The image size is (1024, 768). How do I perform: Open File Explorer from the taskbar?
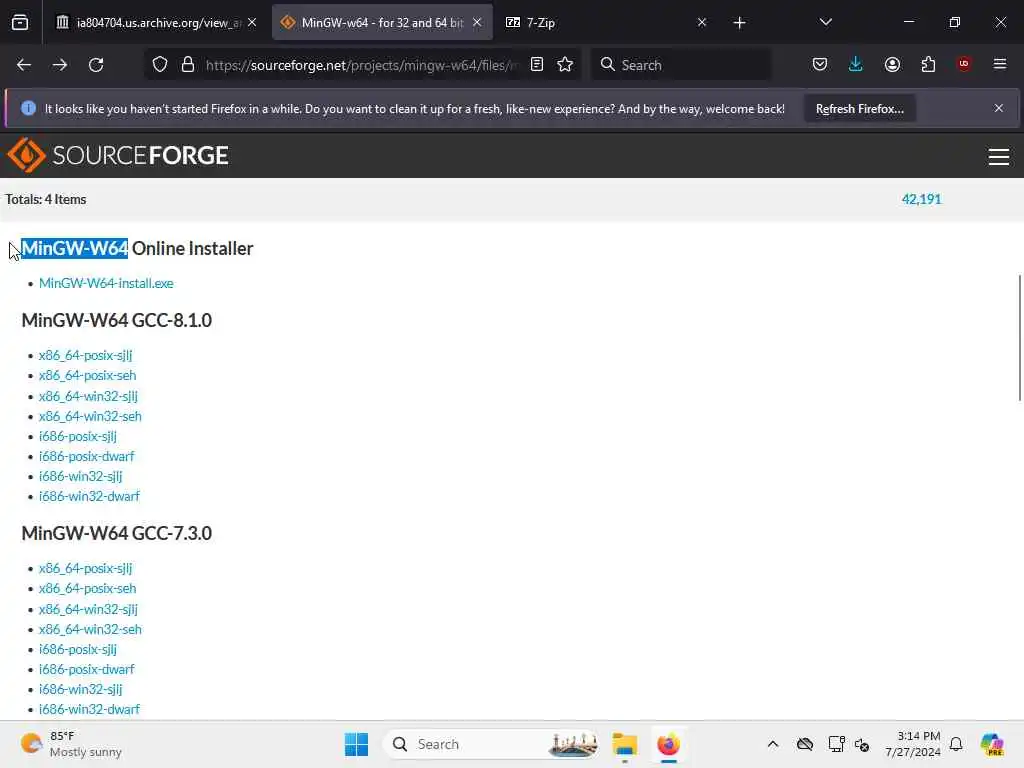pos(624,744)
